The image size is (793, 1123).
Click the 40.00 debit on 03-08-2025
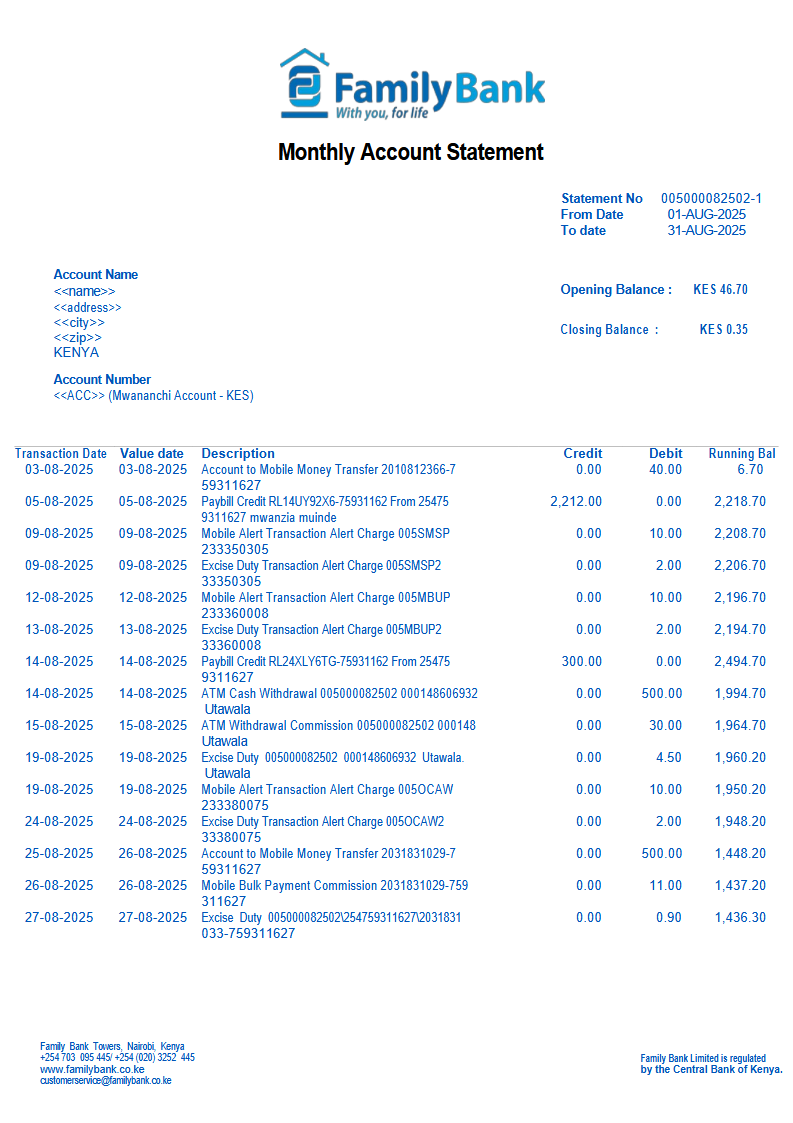click(665, 469)
